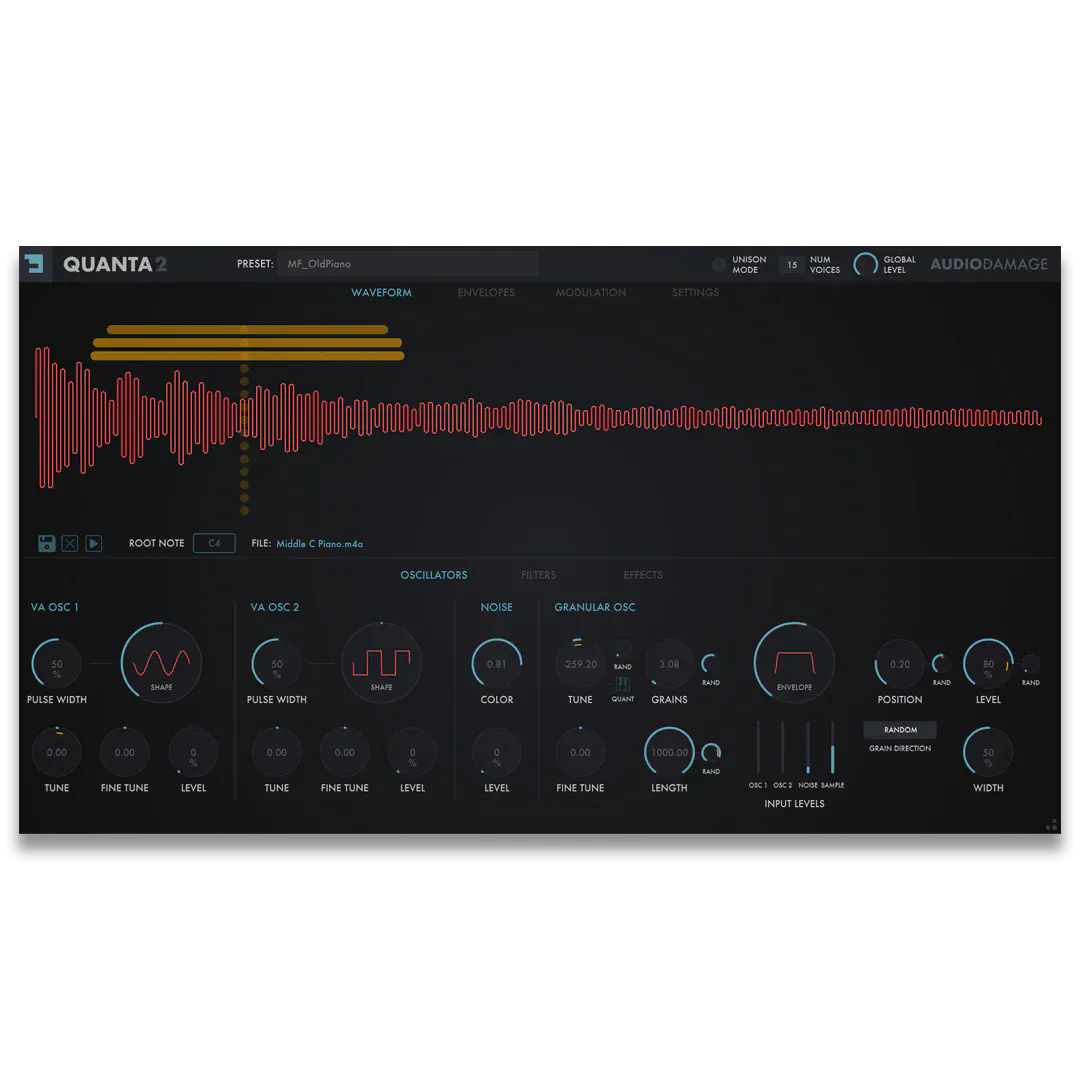Open the QUANT keyboard icon under TUNE

tap(622, 685)
